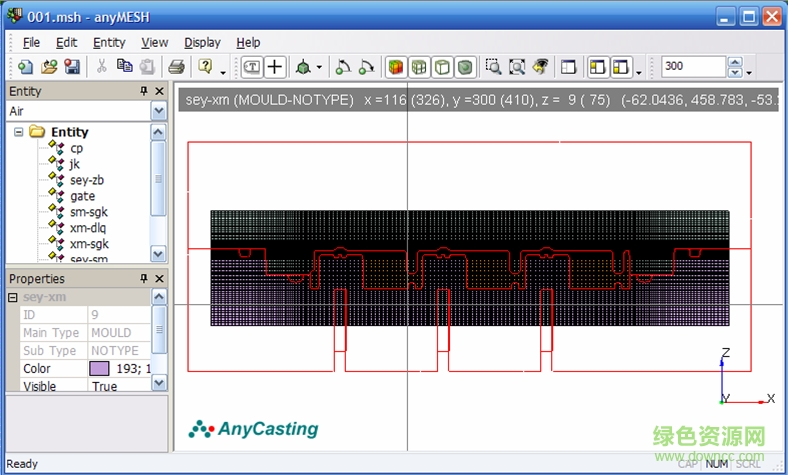
Task: Click the Cut scissors icon
Action: 101,67
